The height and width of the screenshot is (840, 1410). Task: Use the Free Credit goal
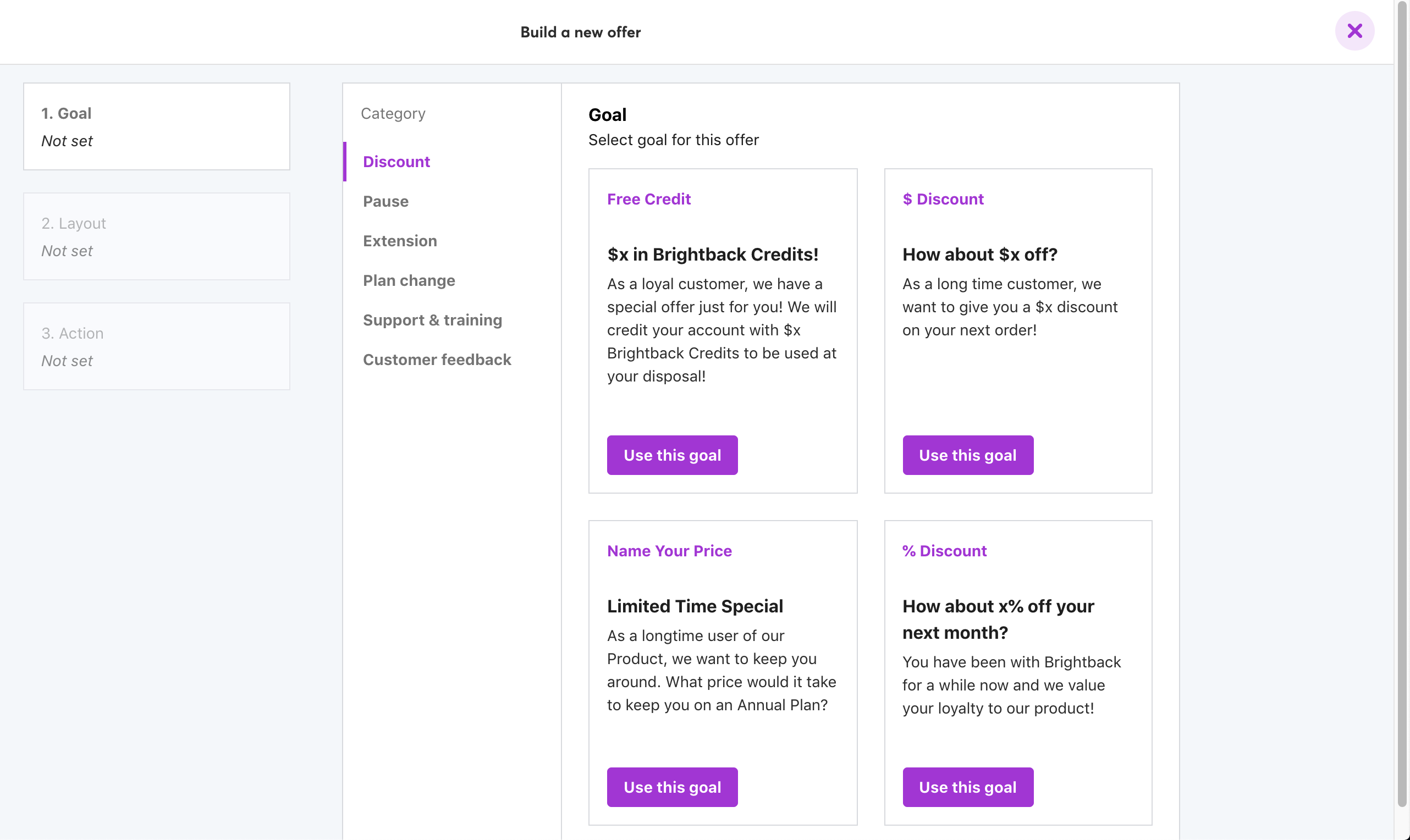[x=672, y=455]
